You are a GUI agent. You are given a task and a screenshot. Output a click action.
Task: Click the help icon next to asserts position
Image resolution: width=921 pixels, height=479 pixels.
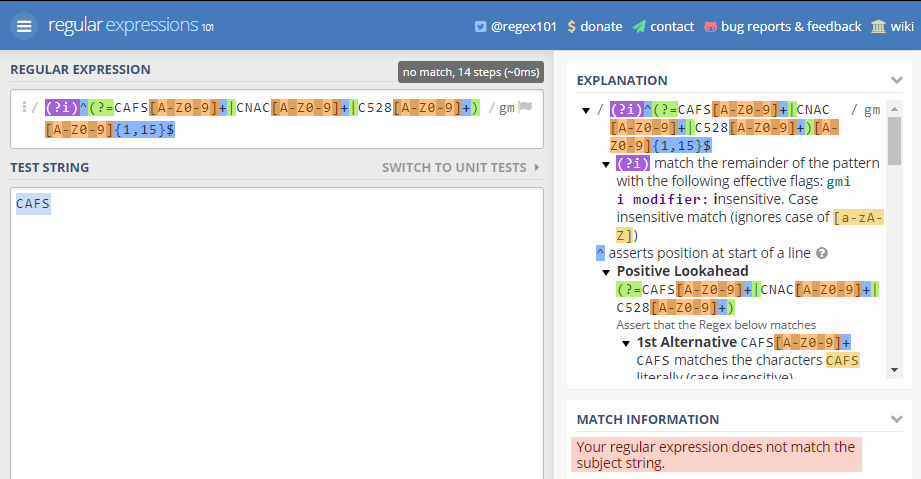click(822, 253)
